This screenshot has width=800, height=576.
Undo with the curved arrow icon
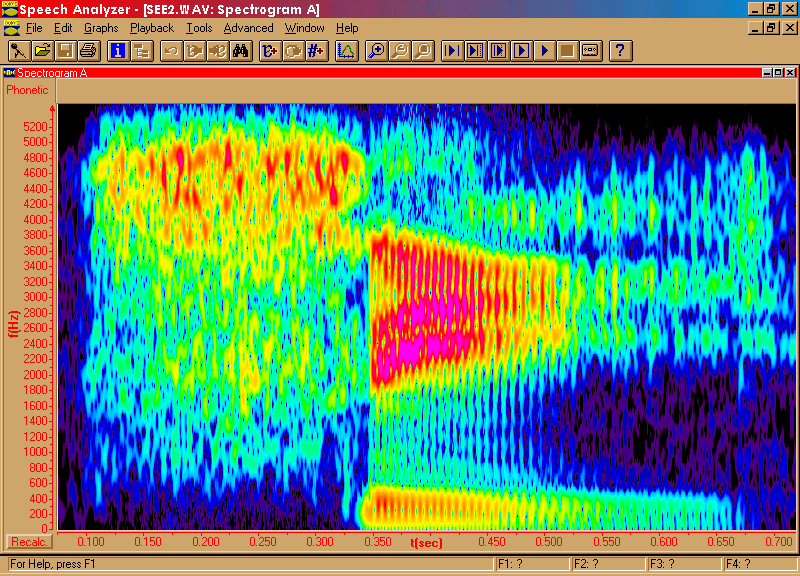pos(171,51)
